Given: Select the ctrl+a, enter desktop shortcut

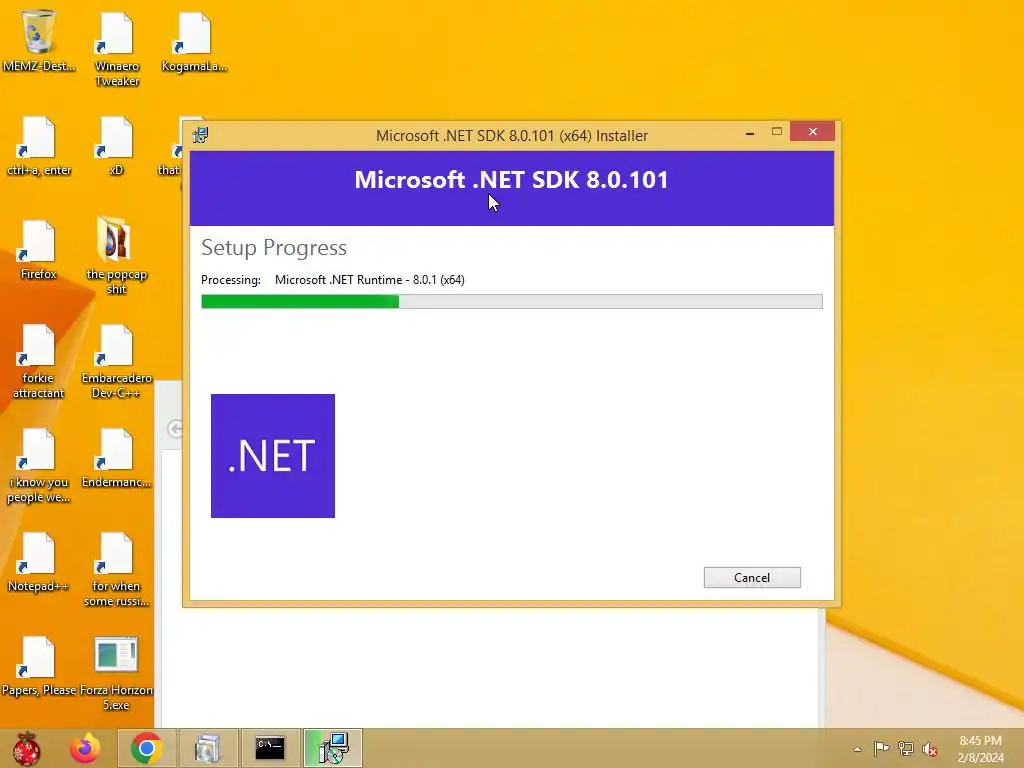Looking at the screenshot, I should click(x=39, y=146).
